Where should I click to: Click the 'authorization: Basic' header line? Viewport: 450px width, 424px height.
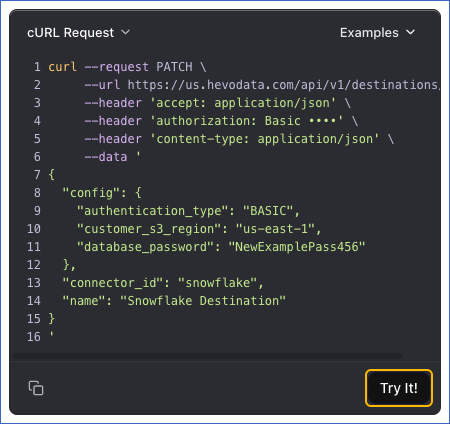pyautogui.click(x=221, y=121)
